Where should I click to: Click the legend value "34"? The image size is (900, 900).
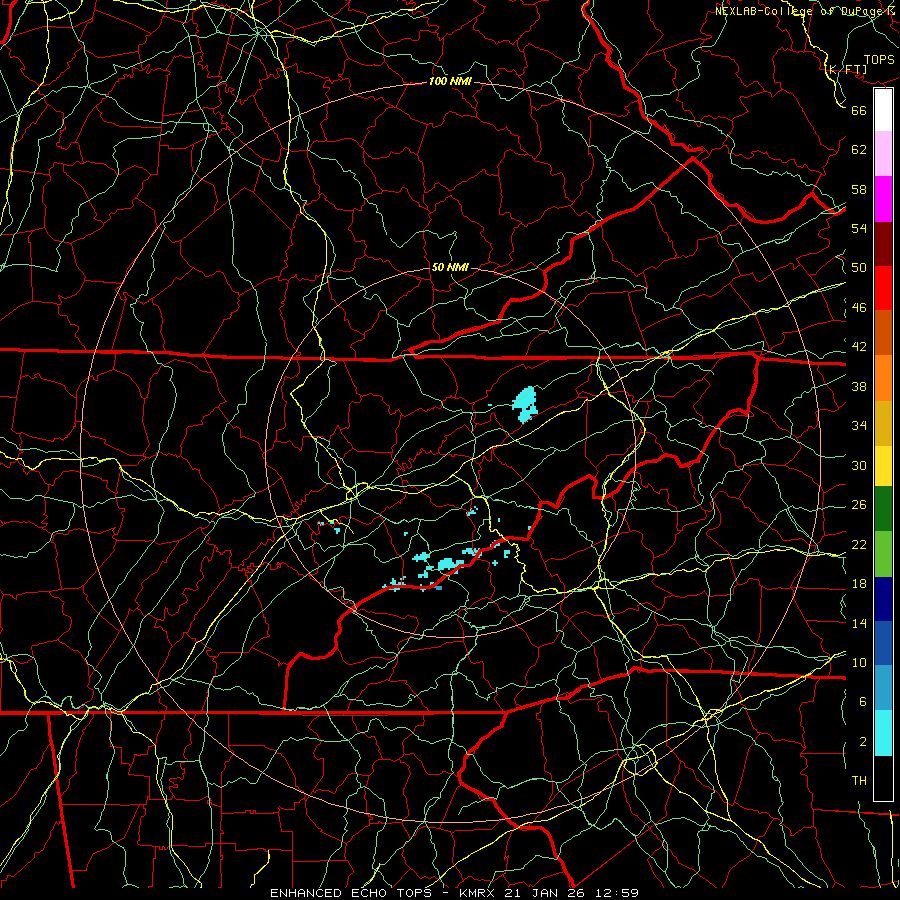point(859,426)
